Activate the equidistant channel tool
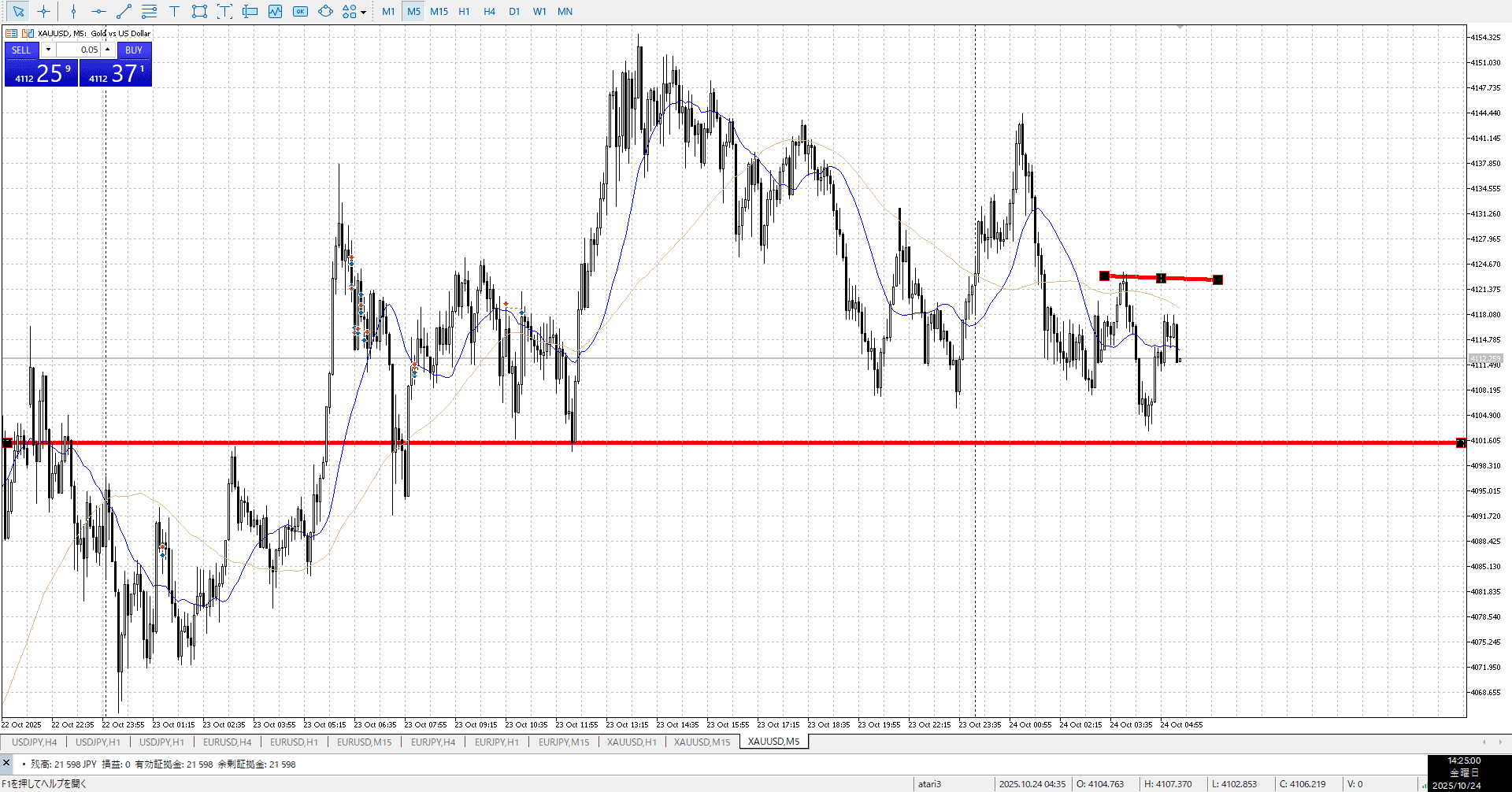The image size is (1512, 792). point(149,12)
